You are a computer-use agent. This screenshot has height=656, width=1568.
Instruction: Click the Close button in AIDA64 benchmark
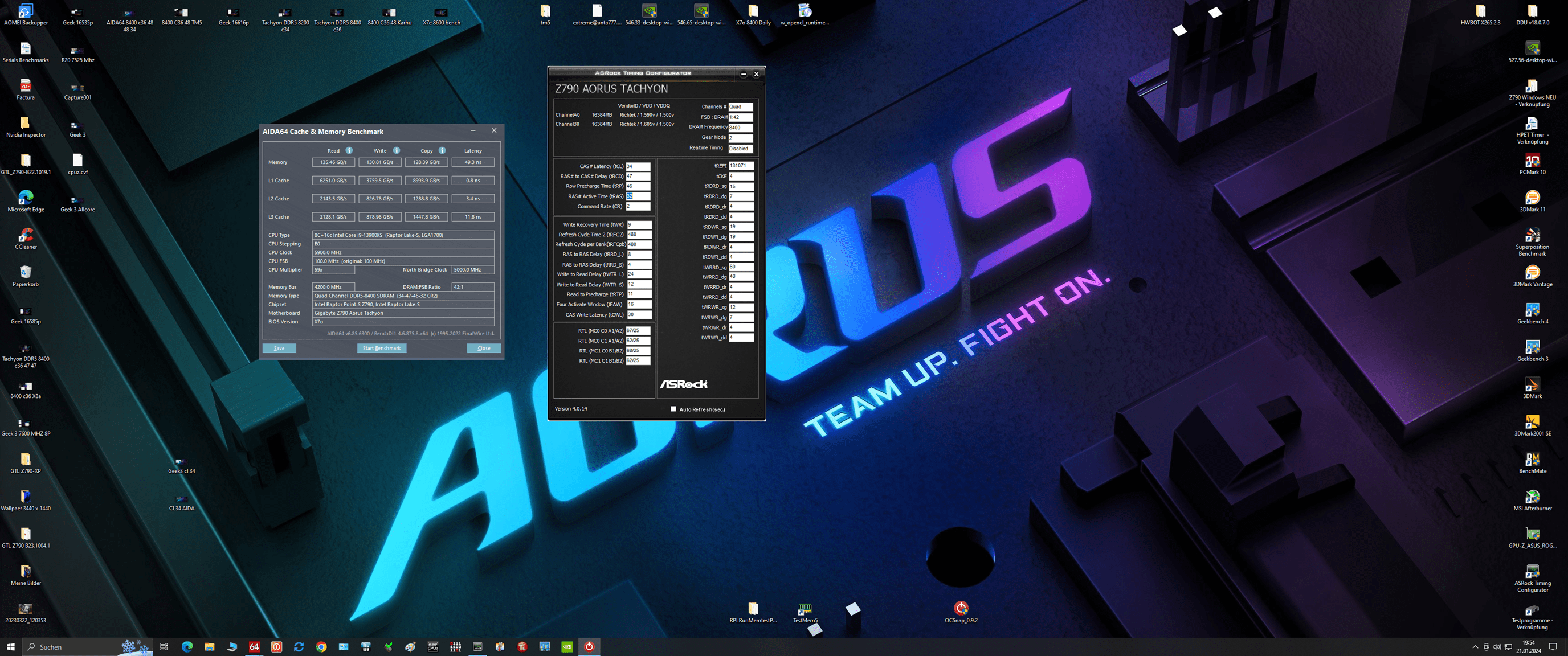[x=484, y=348]
